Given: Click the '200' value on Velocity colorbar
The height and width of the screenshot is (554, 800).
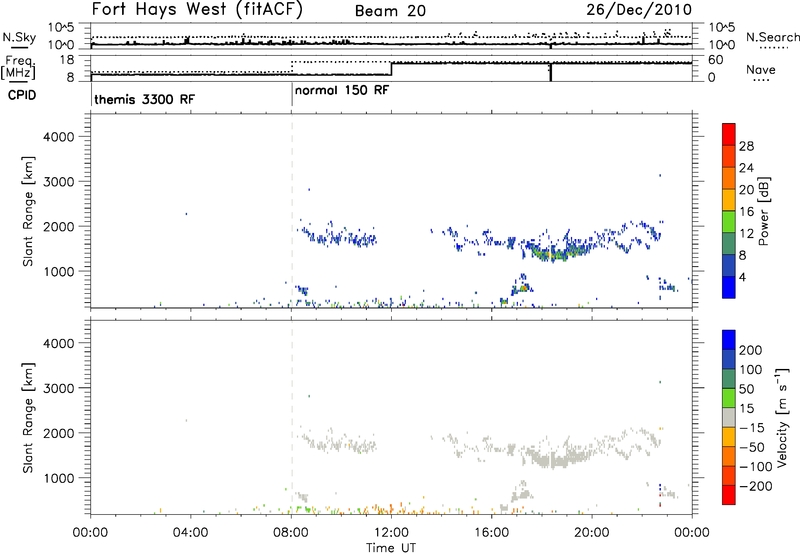Looking at the screenshot, I should [x=751, y=350].
